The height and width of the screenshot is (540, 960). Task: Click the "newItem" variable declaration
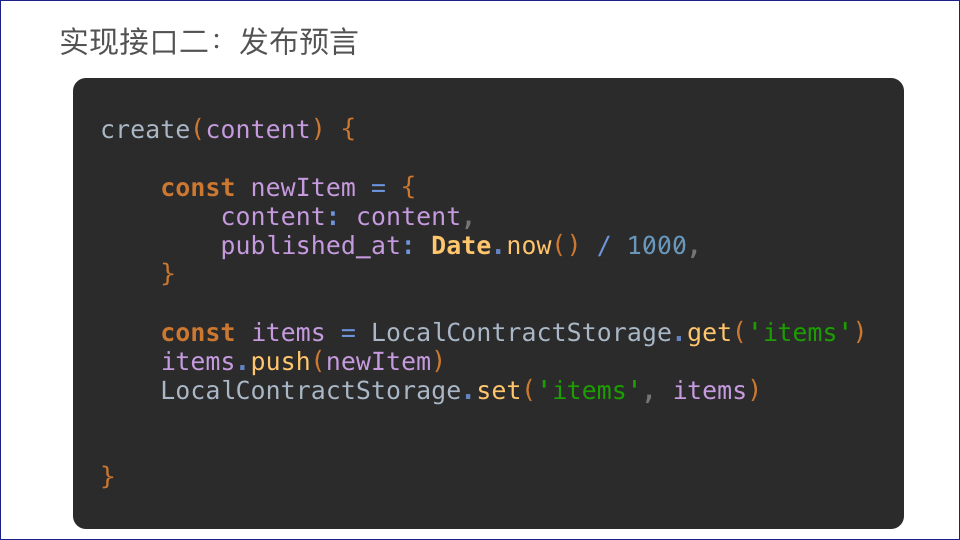(303, 188)
